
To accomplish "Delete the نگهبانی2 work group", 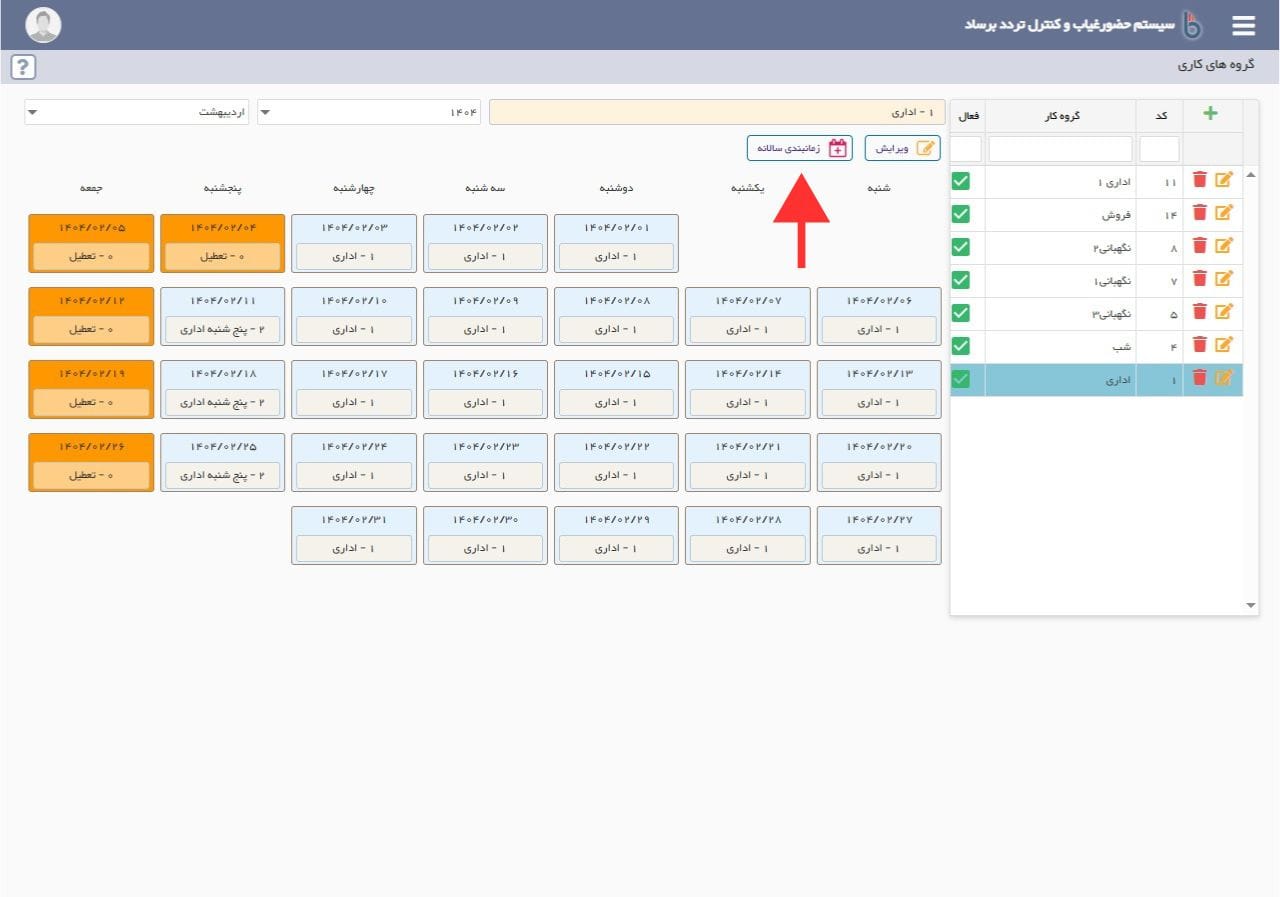I will 1200,246.
